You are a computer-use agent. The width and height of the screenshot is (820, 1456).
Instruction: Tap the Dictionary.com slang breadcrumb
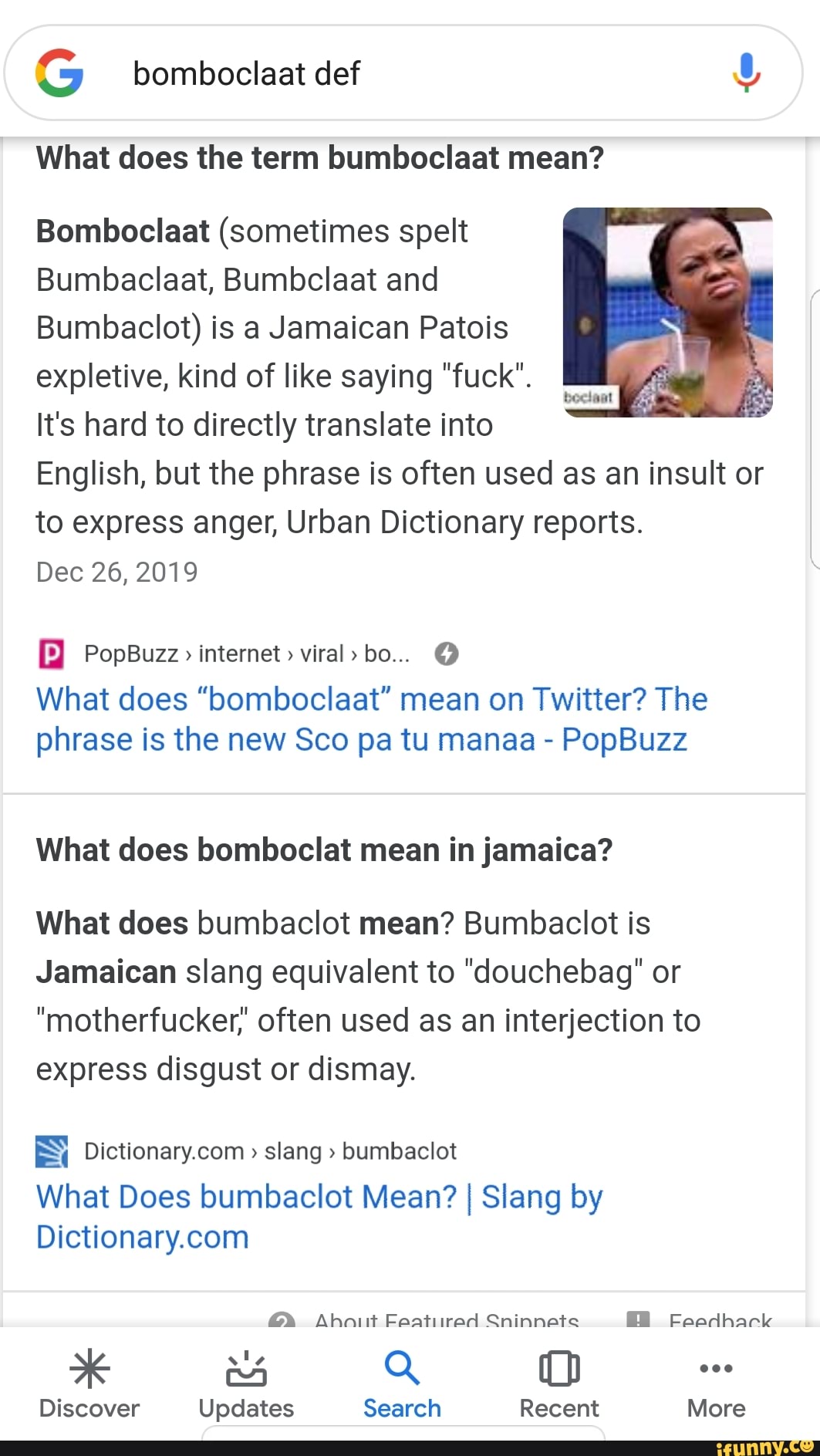tap(270, 1151)
